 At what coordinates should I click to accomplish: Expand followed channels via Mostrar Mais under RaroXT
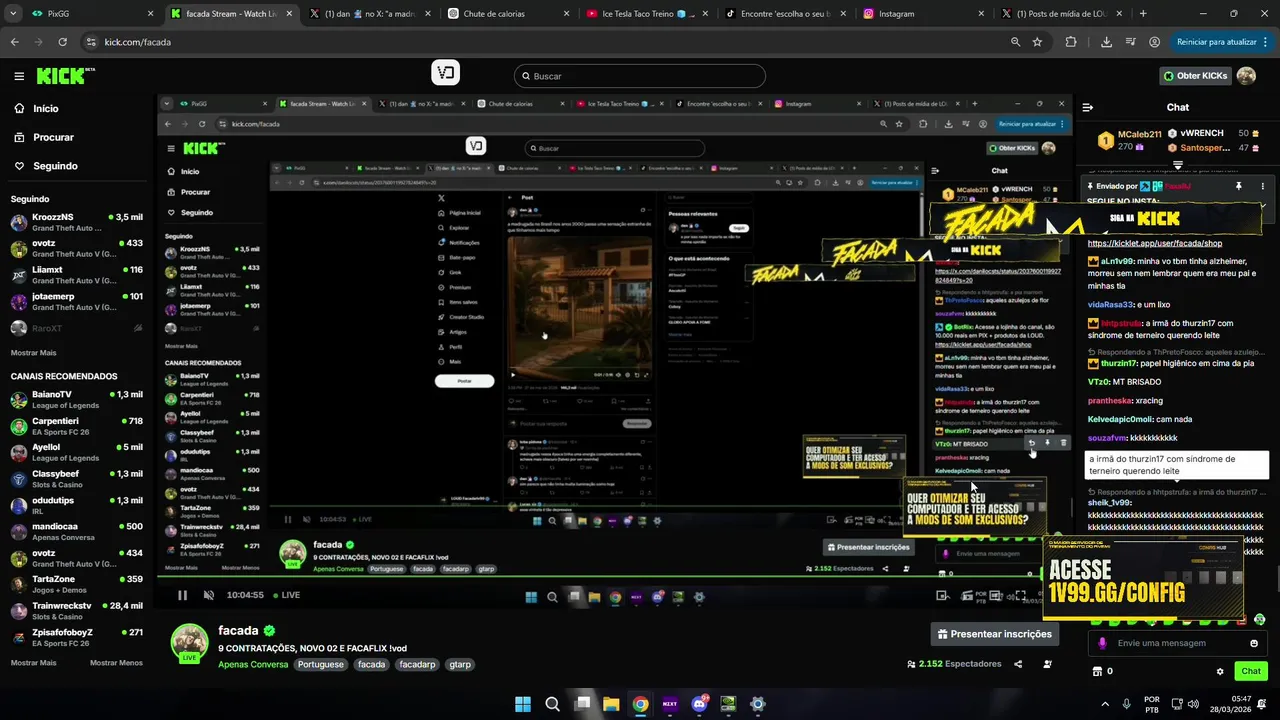coord(34,353)
